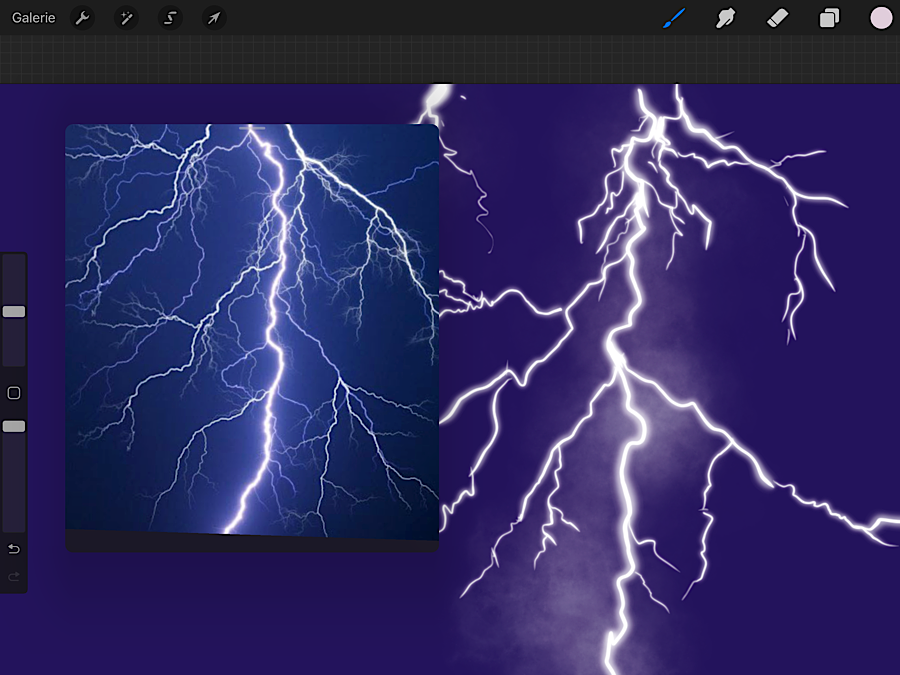Open the Layers panel
The image size is (900, 675).
coord(829,18)
